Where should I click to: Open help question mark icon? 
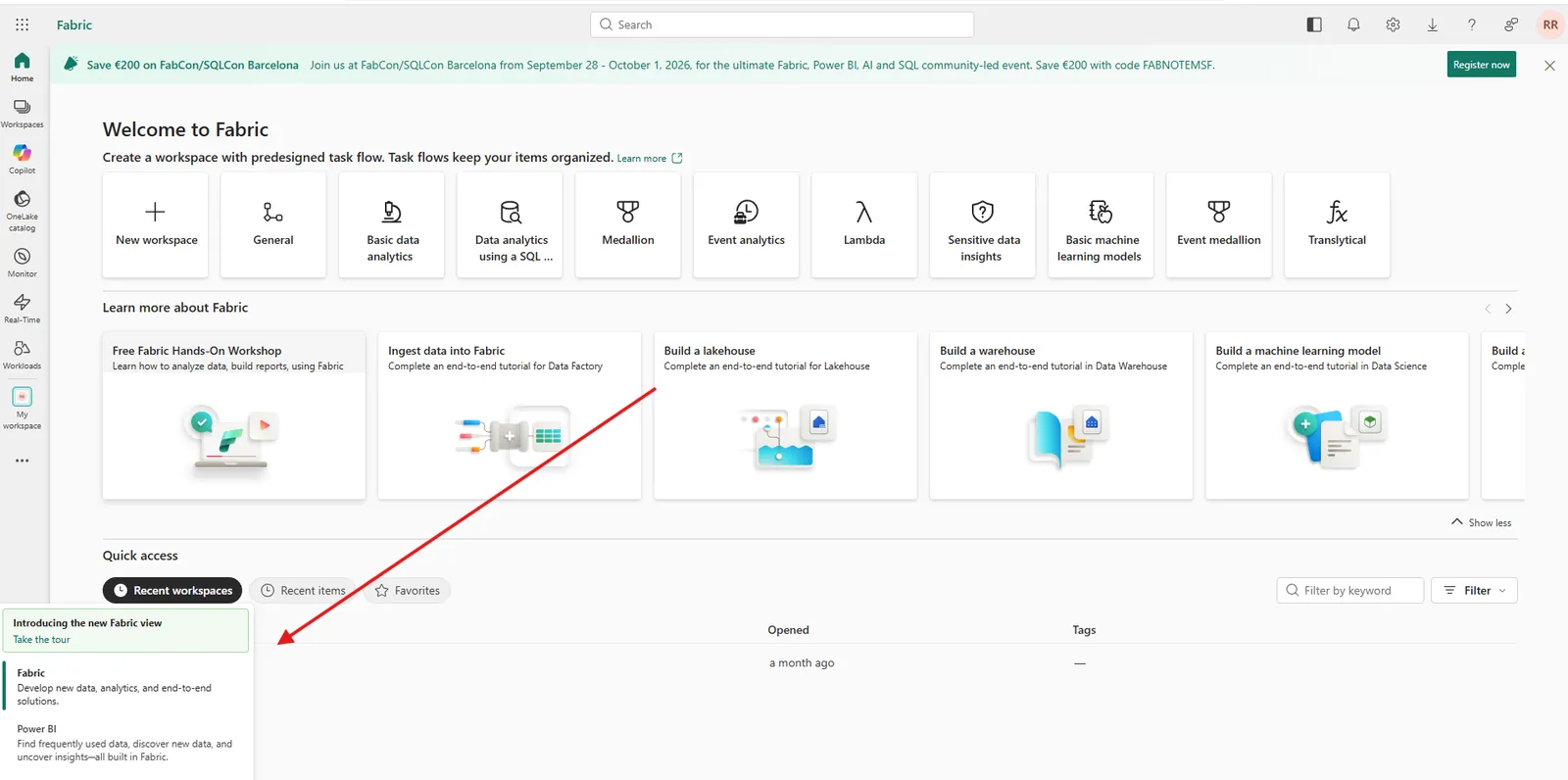click(x=1471, y=24)
